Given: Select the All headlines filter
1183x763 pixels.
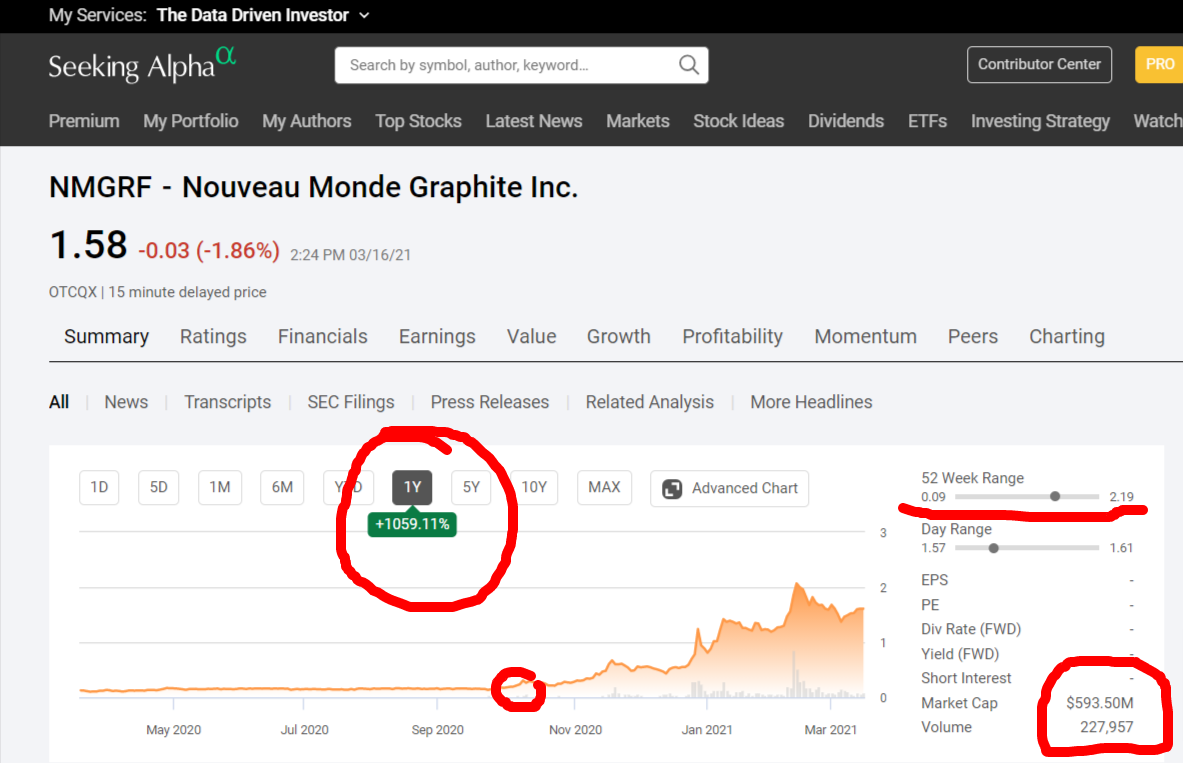Looking at the screenshot, I should pyautogui.click(x=59, y=402).
